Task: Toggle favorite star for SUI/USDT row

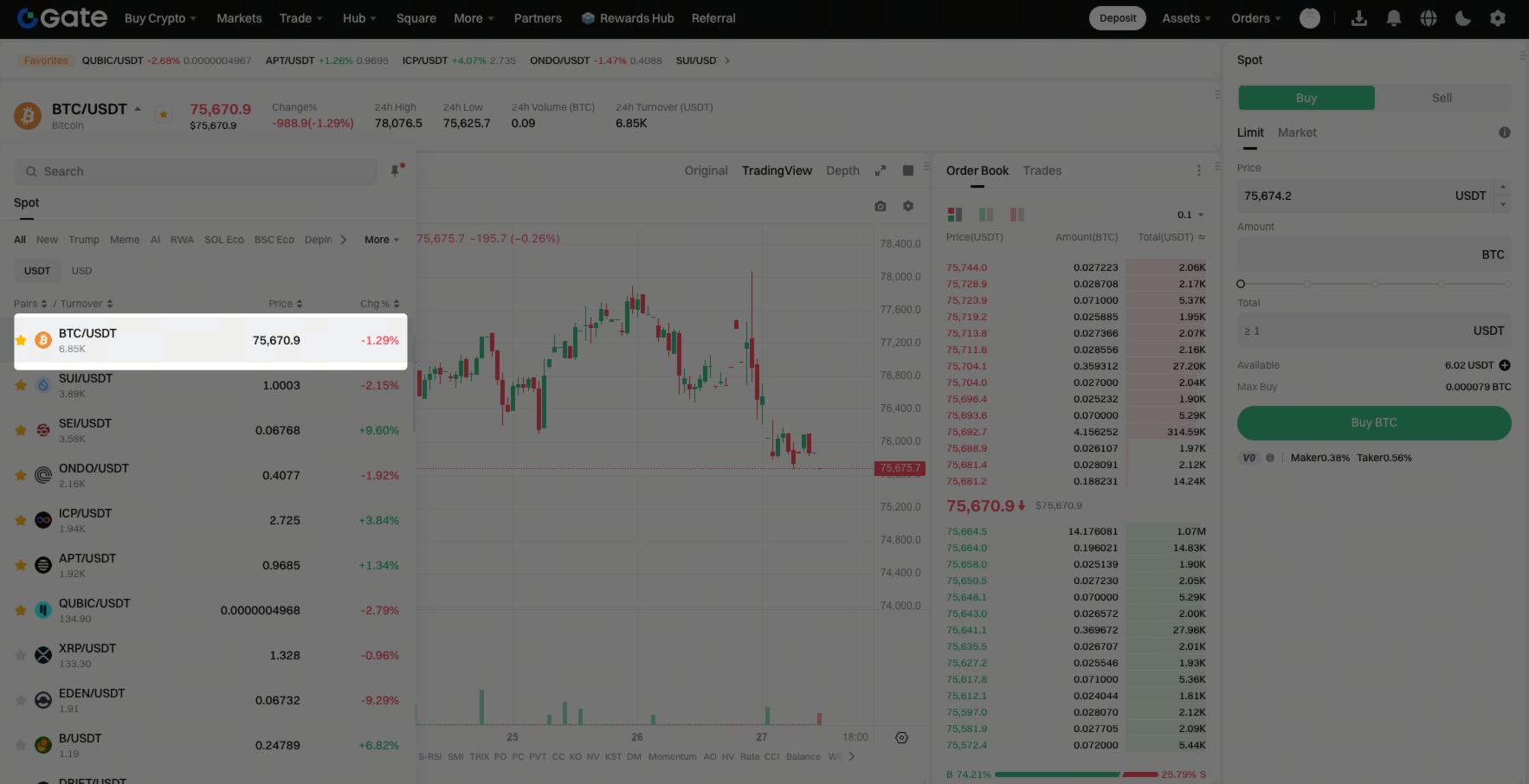Action: point(21,385)
